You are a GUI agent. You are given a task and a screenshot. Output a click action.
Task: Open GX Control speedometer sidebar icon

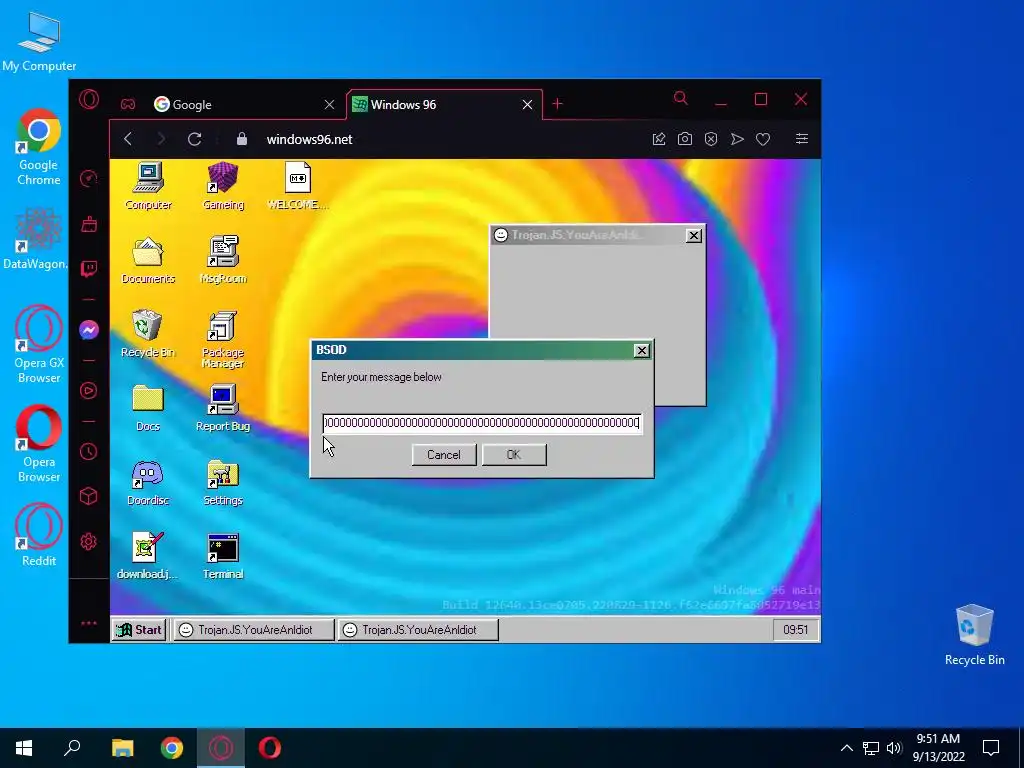coord(89,178)
